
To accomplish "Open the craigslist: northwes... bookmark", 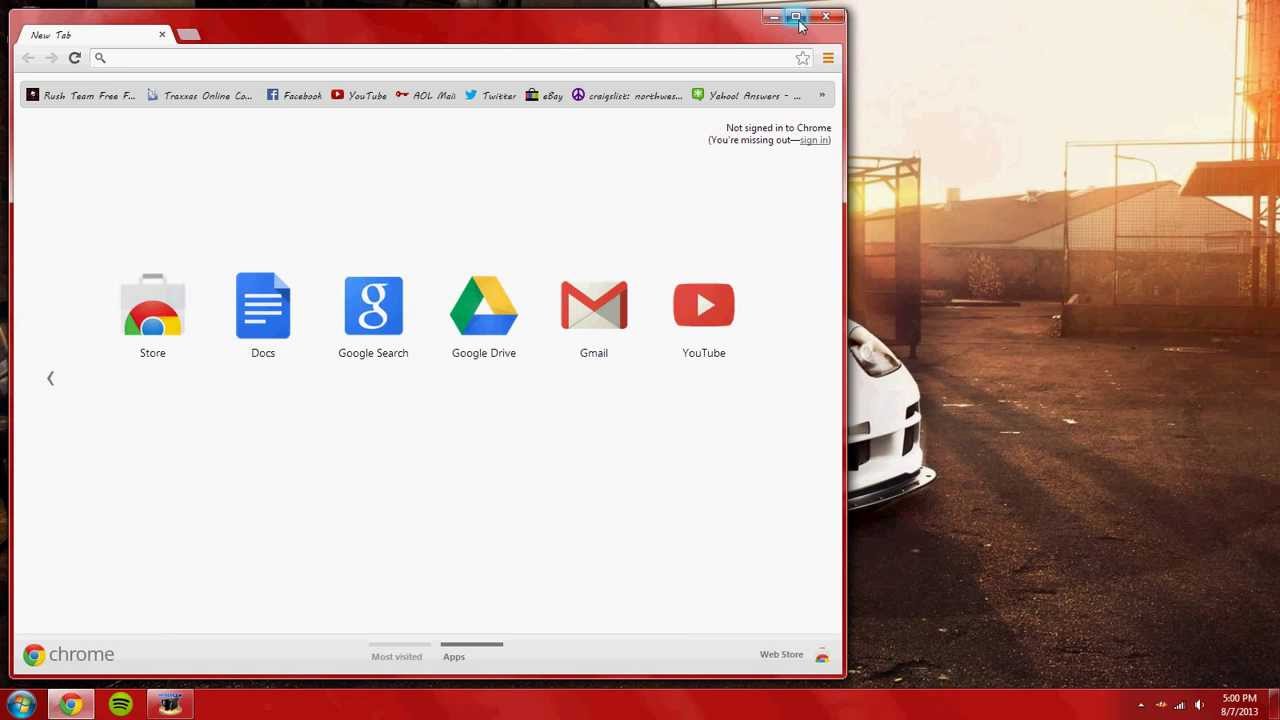I will pyautogui.click(x=627, y=96).
